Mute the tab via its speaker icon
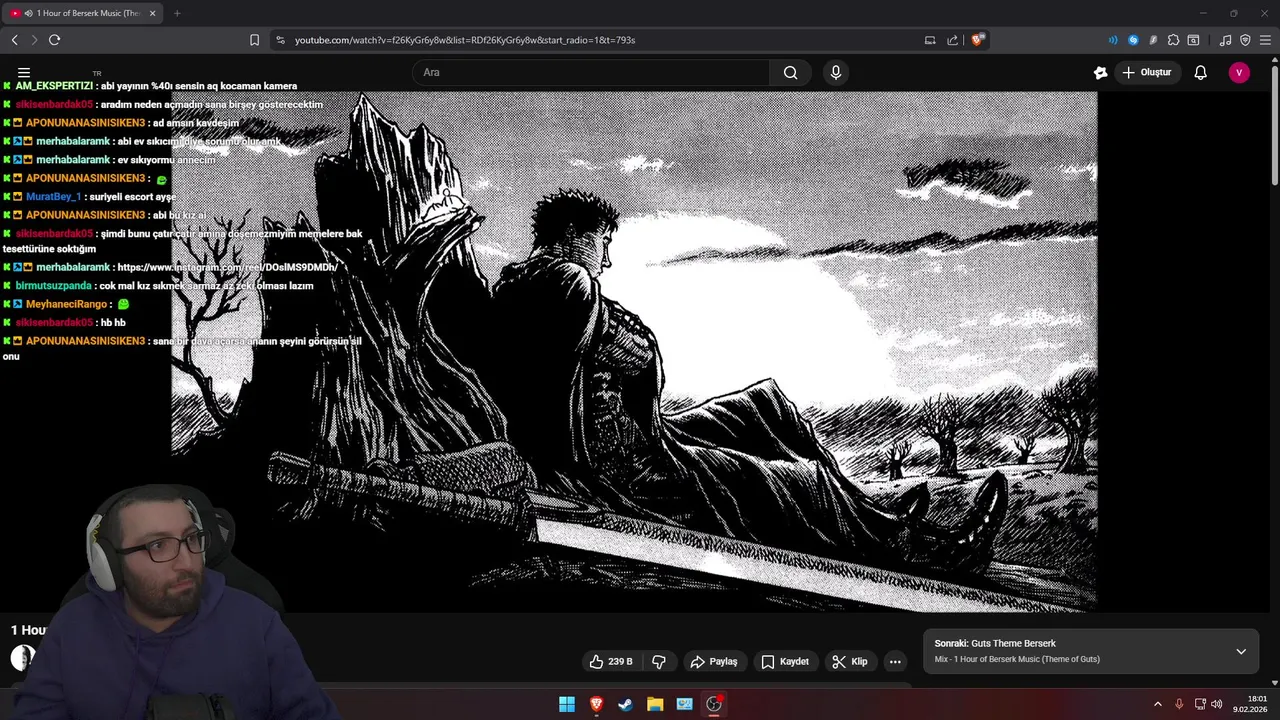This screenshot has width=1280, height=720. coord(28,13)
